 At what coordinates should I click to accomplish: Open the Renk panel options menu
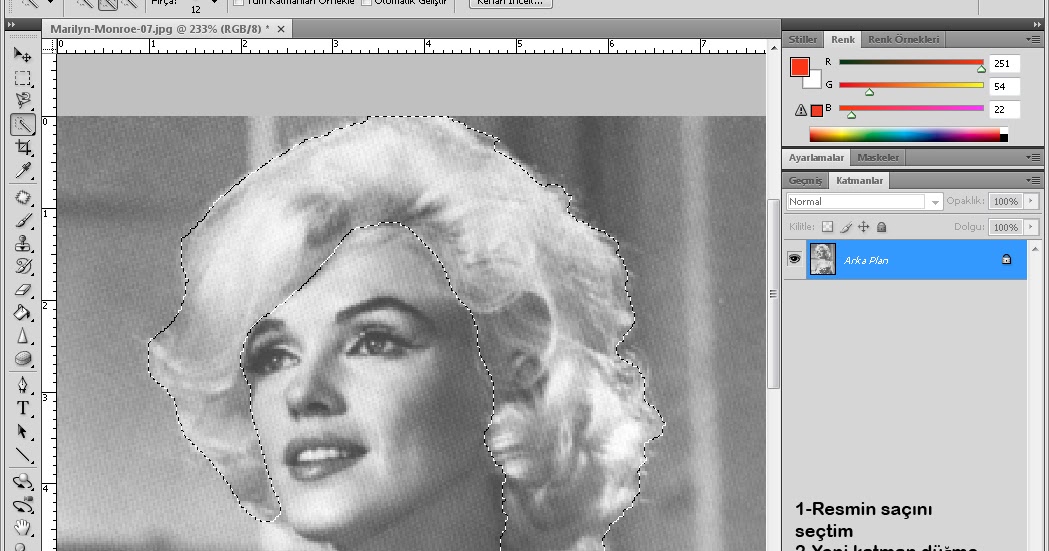pos(1034,39)
